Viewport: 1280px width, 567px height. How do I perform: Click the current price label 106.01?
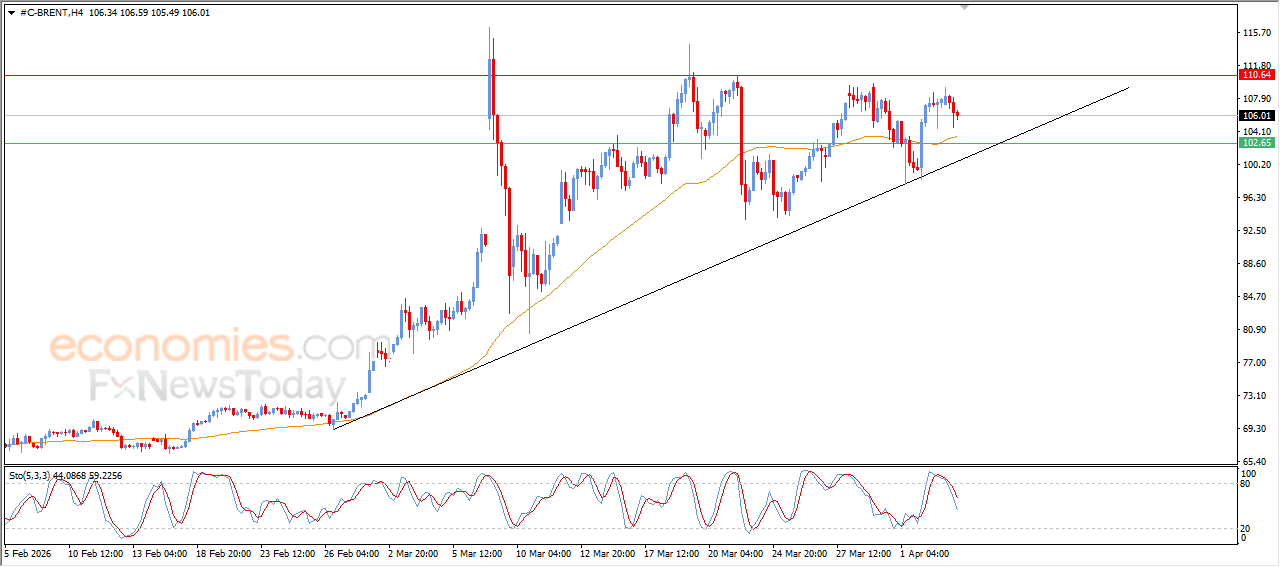1256,116
